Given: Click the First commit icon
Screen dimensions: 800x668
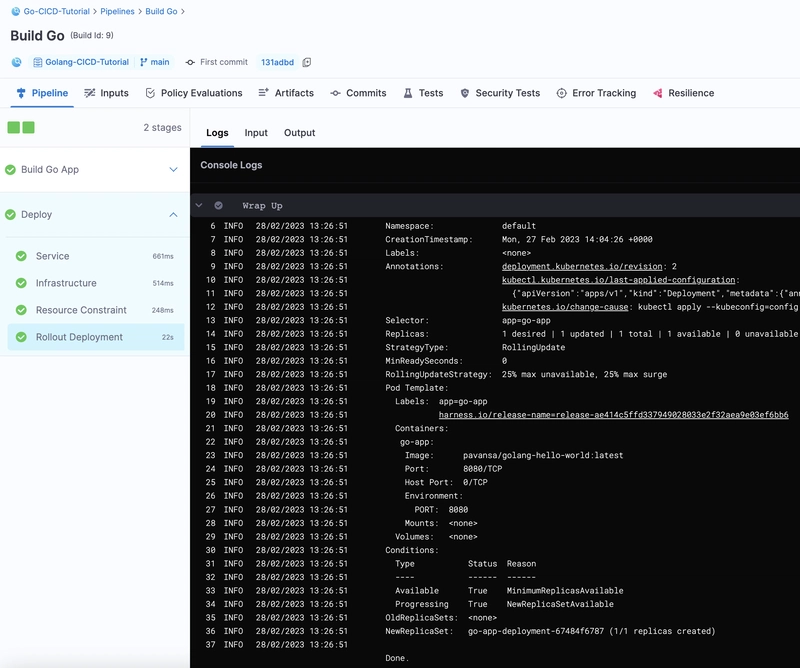Looking at the screenshot, I should tap(190, 62).
